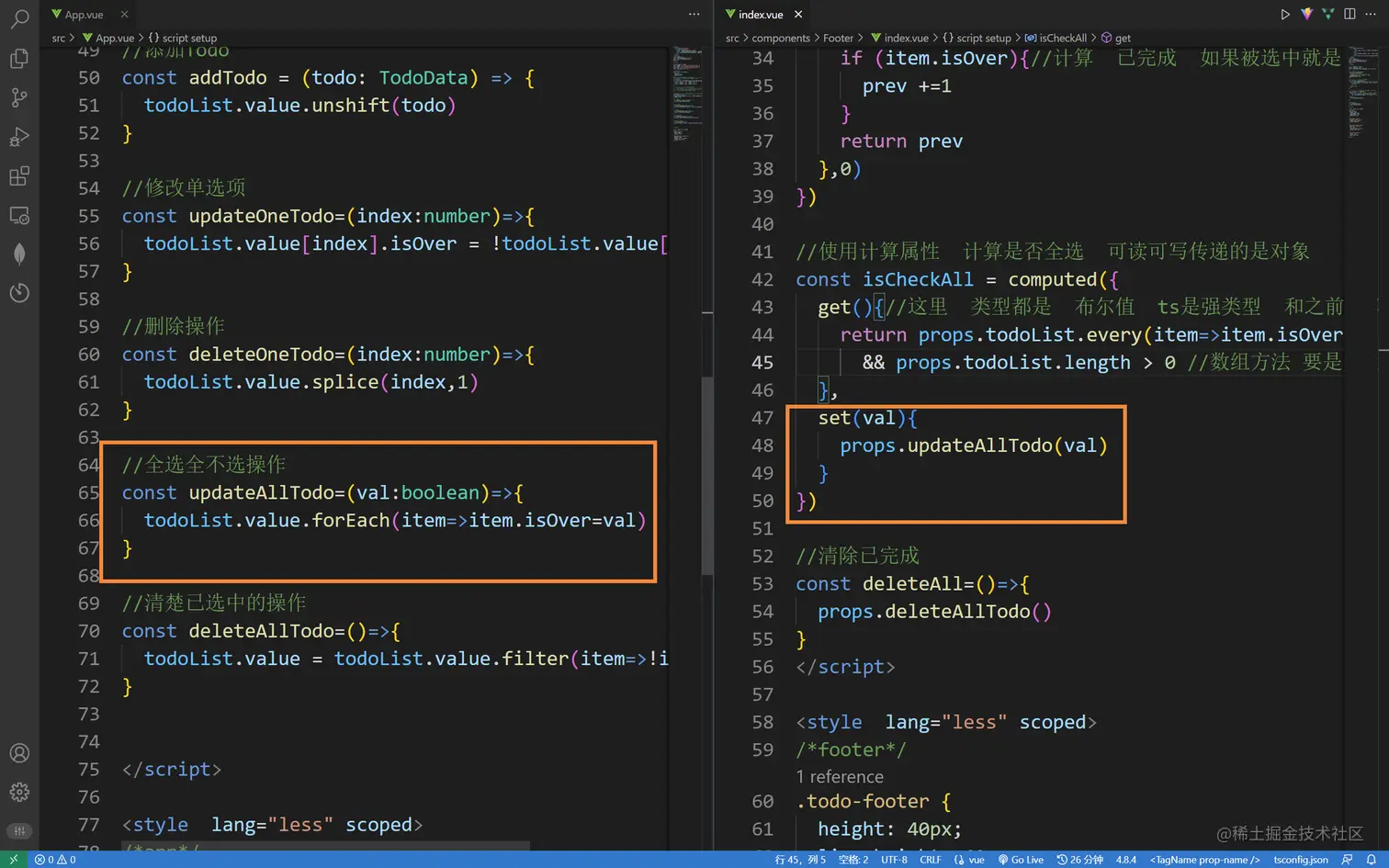1389x868 pixels.
Task: Show the errors and warnings count
Action: click(x=55, y=860)
